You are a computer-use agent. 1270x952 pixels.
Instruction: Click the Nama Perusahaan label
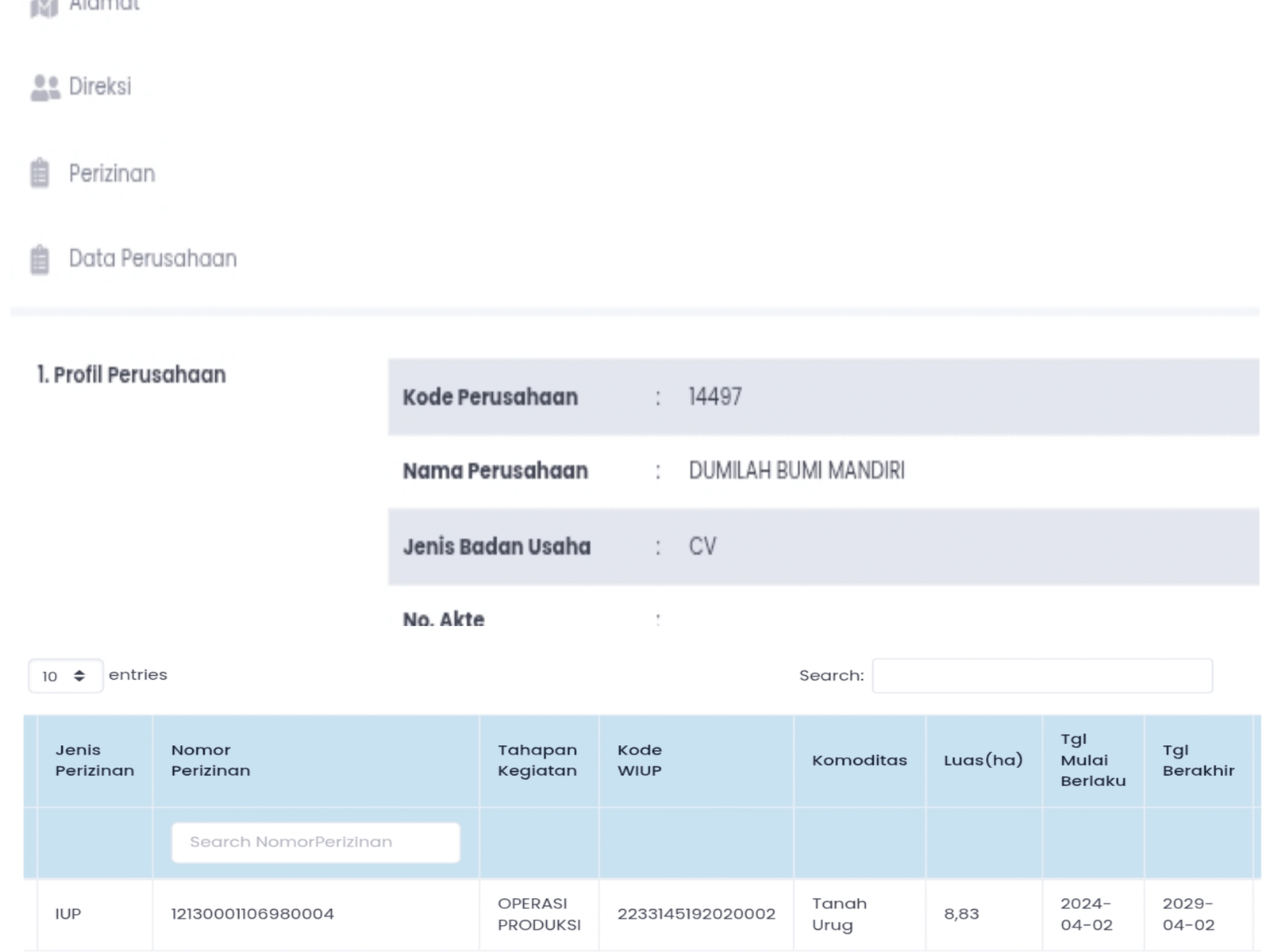[495, 470]
